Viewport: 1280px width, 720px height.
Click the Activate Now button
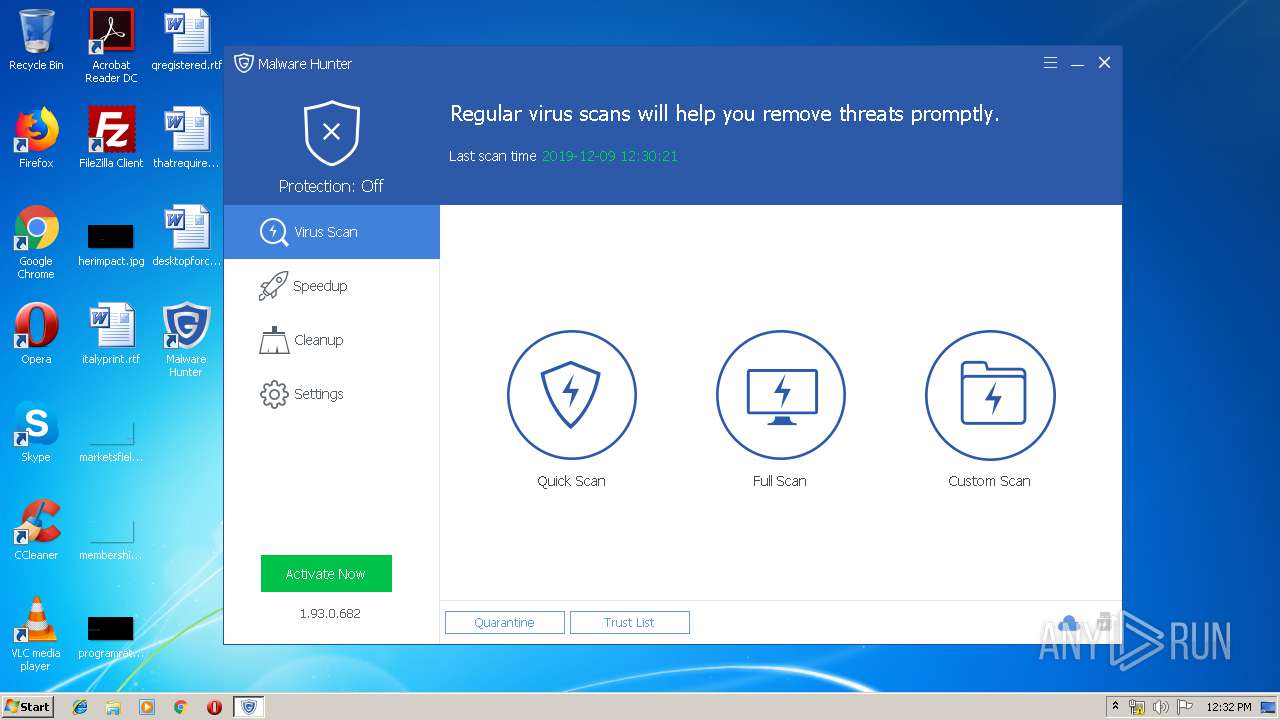[x=326, y=574]
